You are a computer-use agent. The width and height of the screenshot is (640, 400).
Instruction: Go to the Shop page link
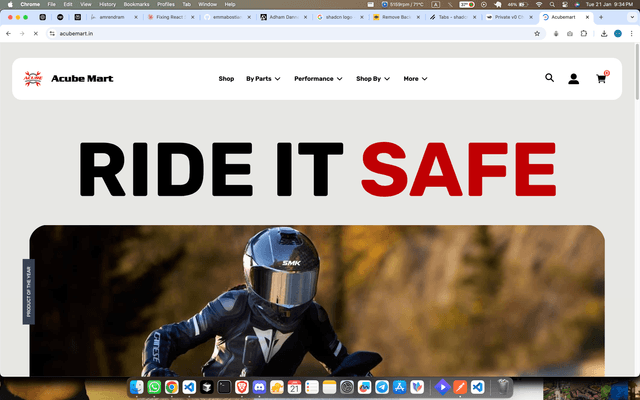[226, 78]
